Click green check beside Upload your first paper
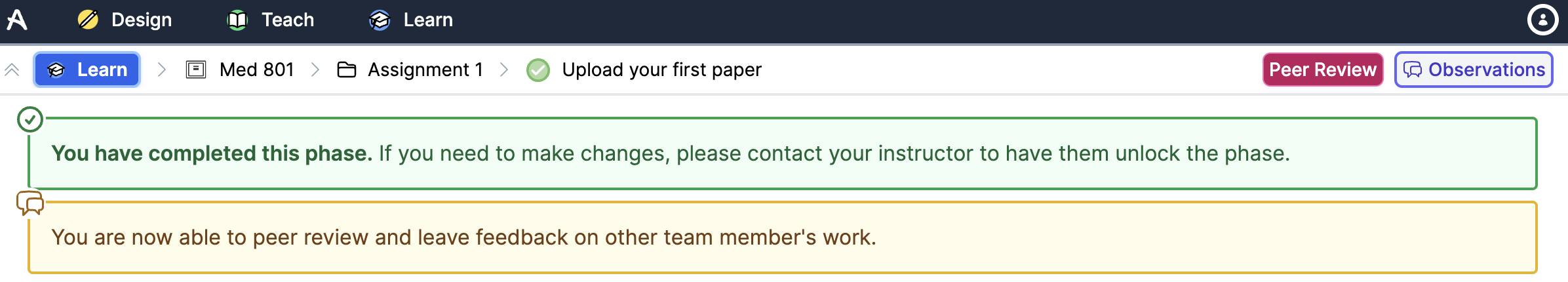1568x282 pixels. [538, 70]
